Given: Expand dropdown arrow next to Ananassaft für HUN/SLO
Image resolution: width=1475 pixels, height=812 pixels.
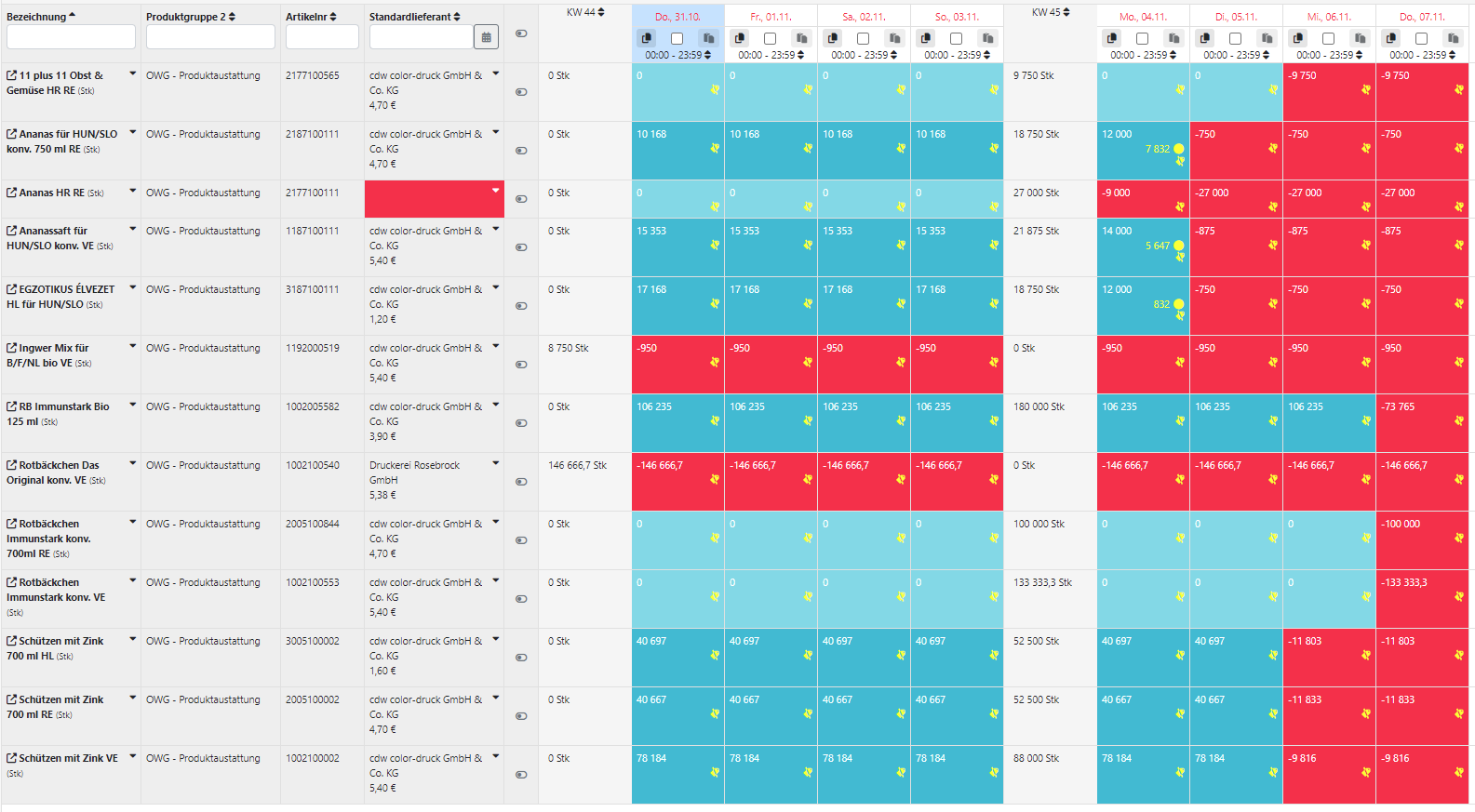Looking at the screenshot, I should click(x=132, y=229).
